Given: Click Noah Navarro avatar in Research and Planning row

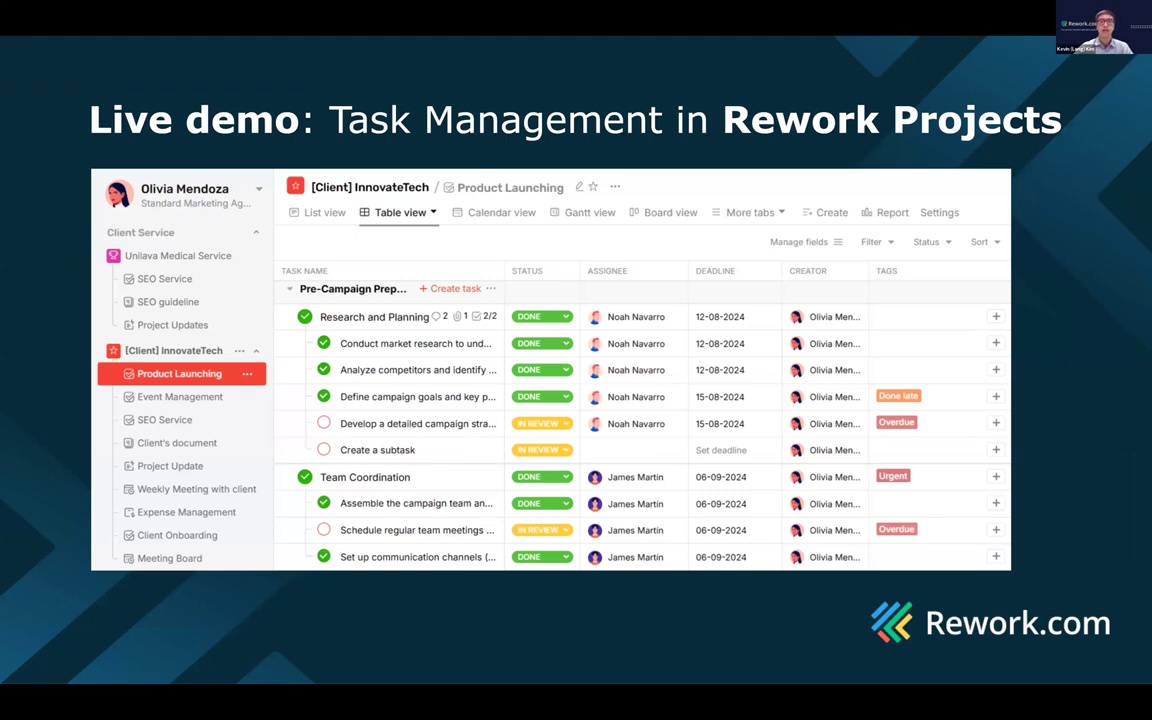Looking at the screenshot, I should (x=595, y=317).
